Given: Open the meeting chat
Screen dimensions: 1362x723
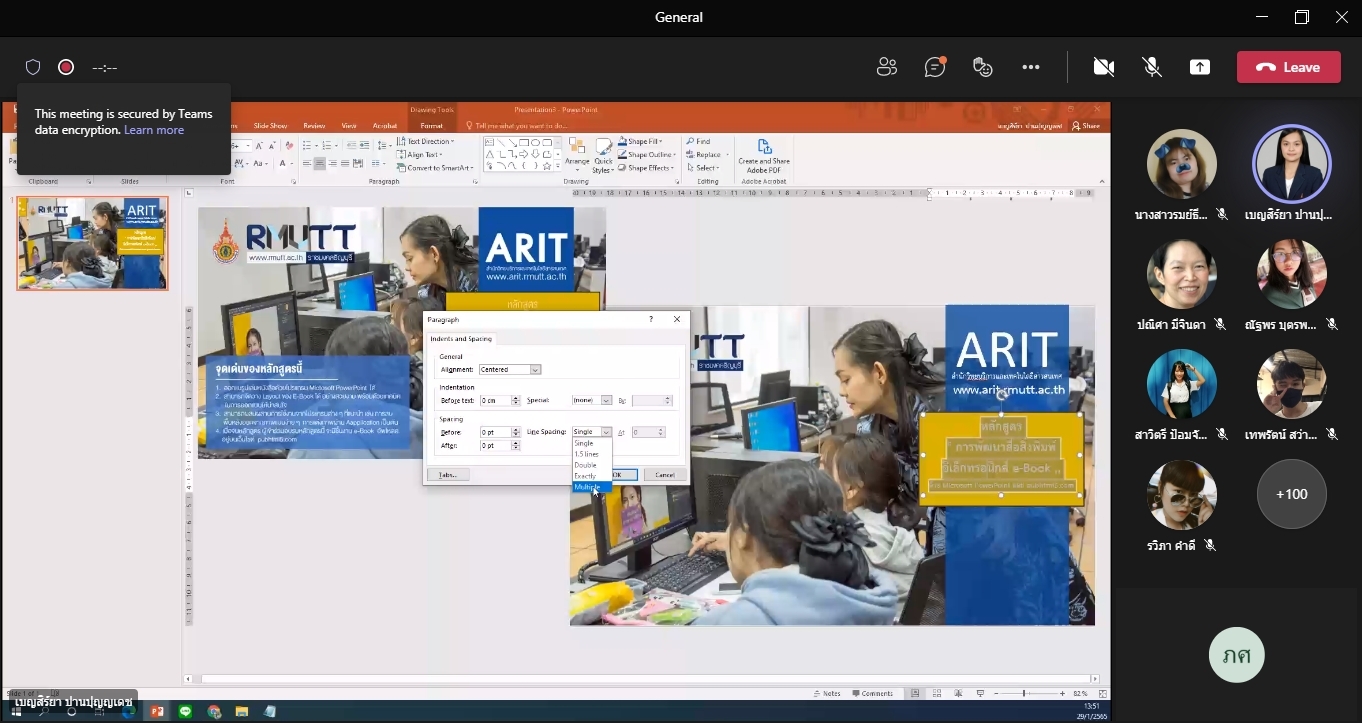Looking at the screenshot, I should (x=935, y=67).
